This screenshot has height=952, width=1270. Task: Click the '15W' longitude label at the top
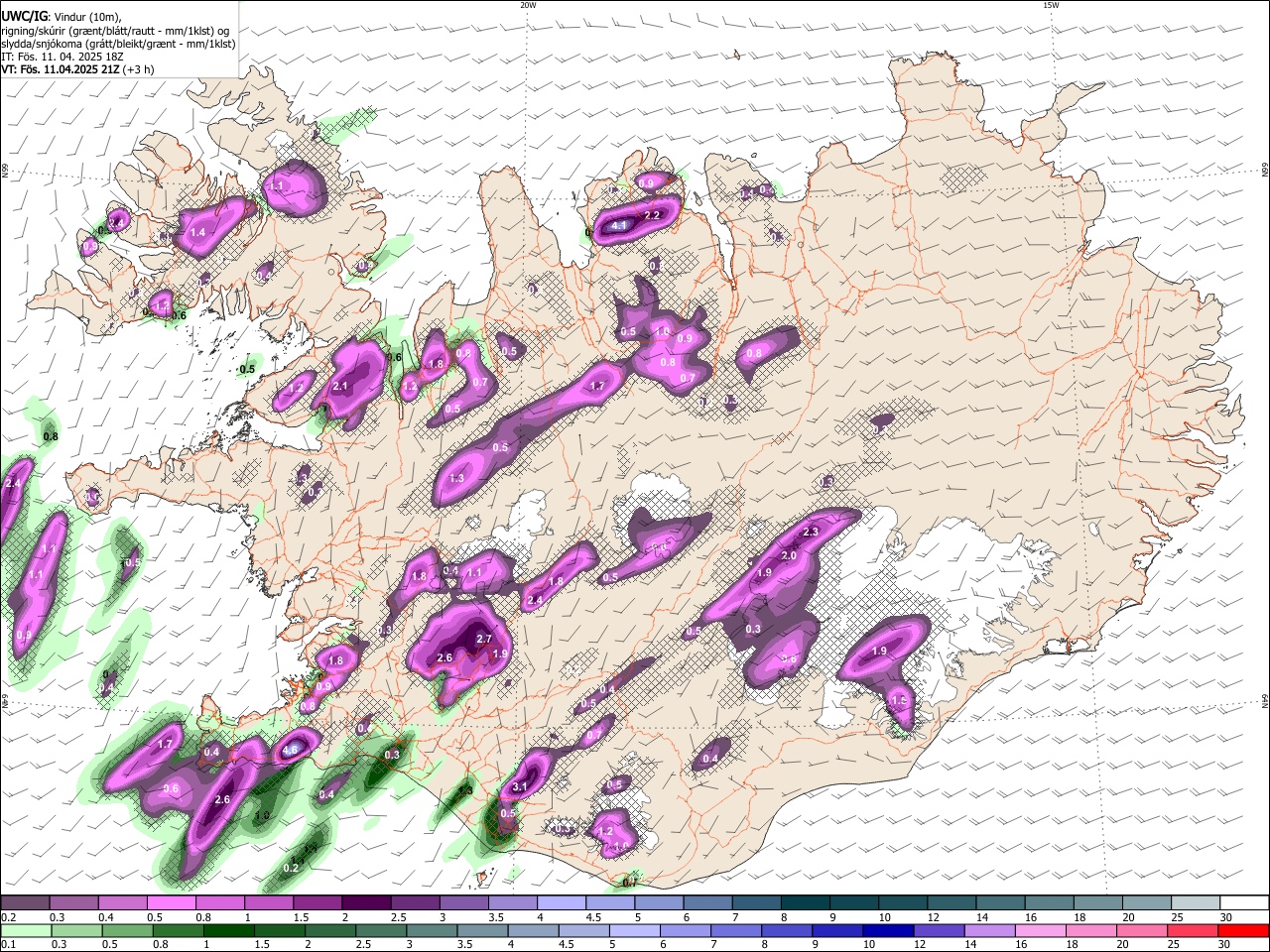pos(1051,5)
